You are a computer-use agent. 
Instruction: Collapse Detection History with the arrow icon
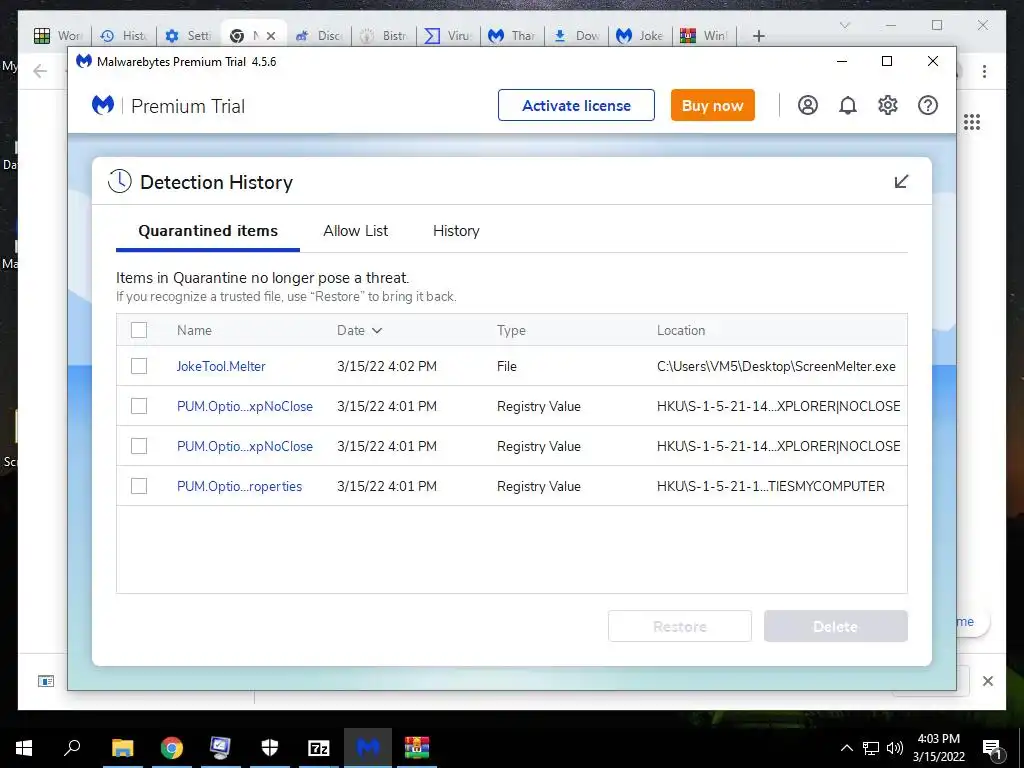point(901,182)
